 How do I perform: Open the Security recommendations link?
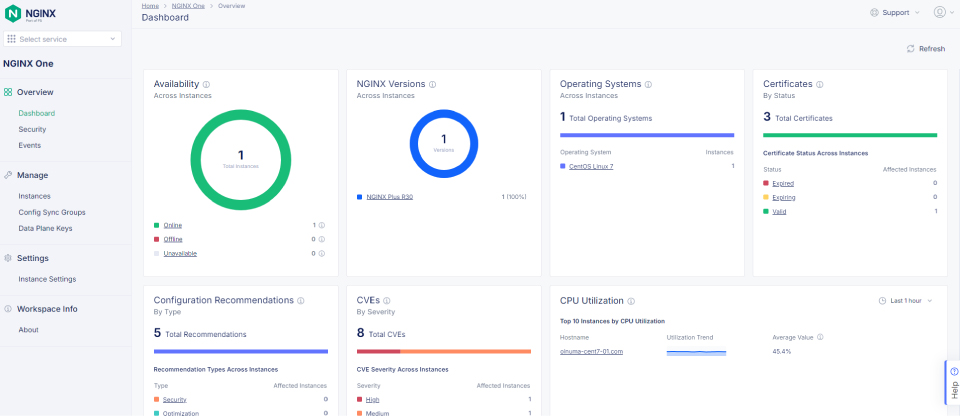point(174,399)
